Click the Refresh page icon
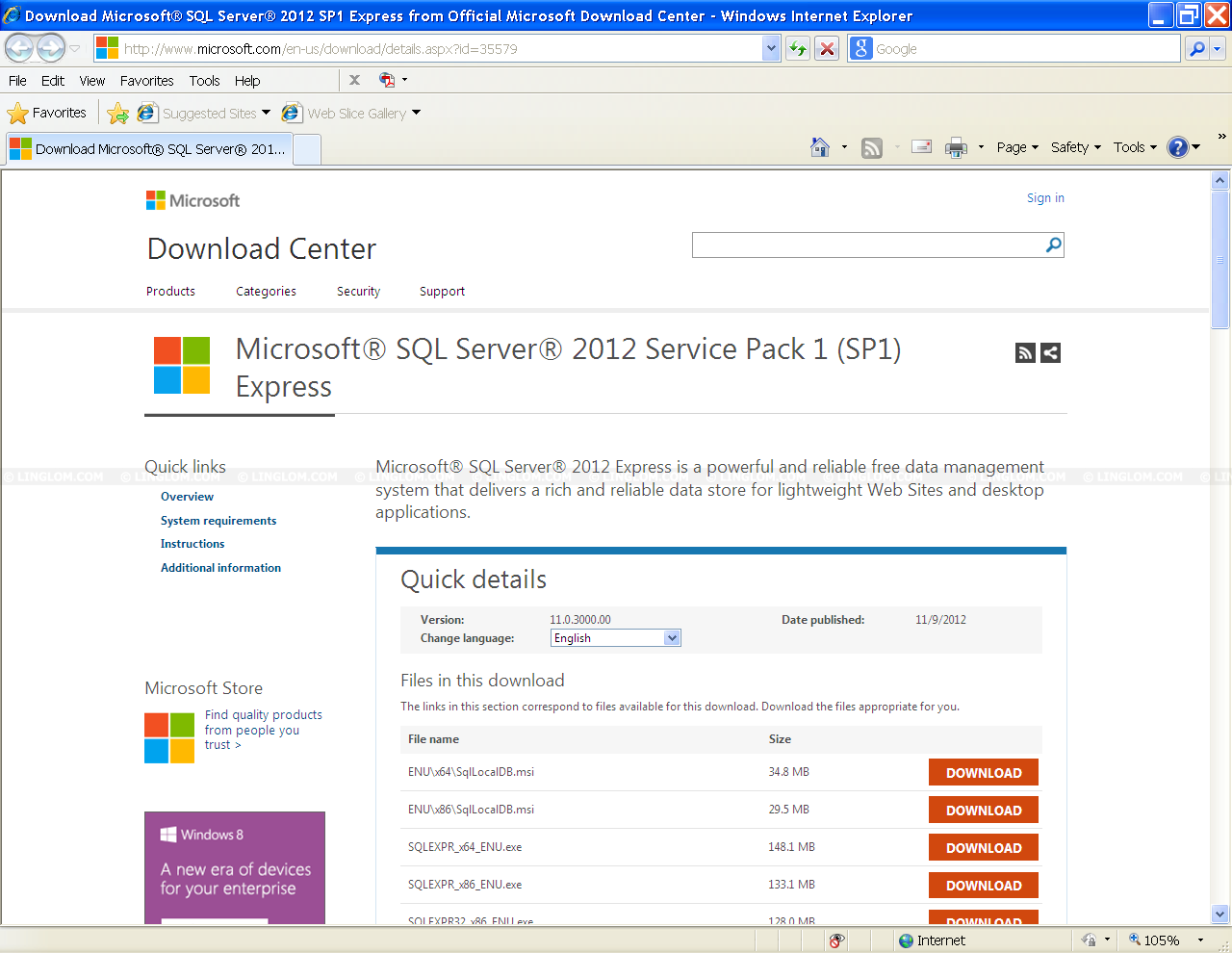 pos(798,48)
